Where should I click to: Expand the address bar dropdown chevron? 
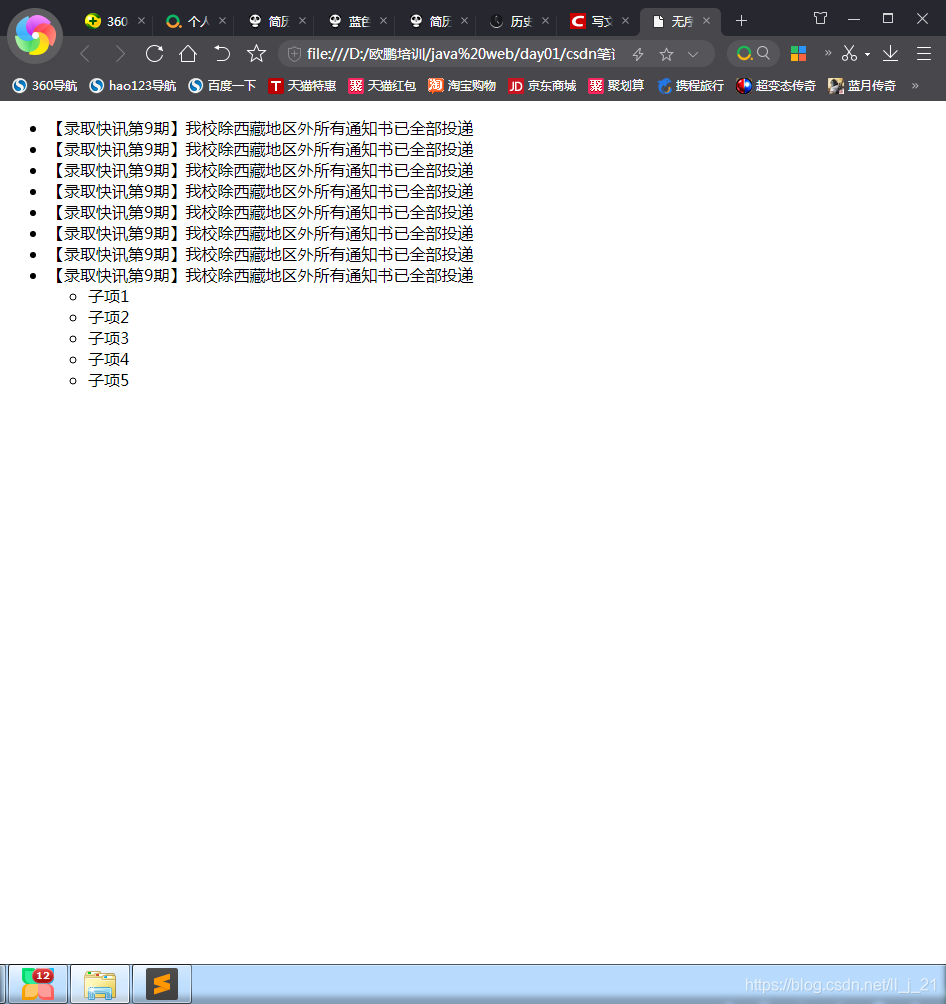[693, 54]
